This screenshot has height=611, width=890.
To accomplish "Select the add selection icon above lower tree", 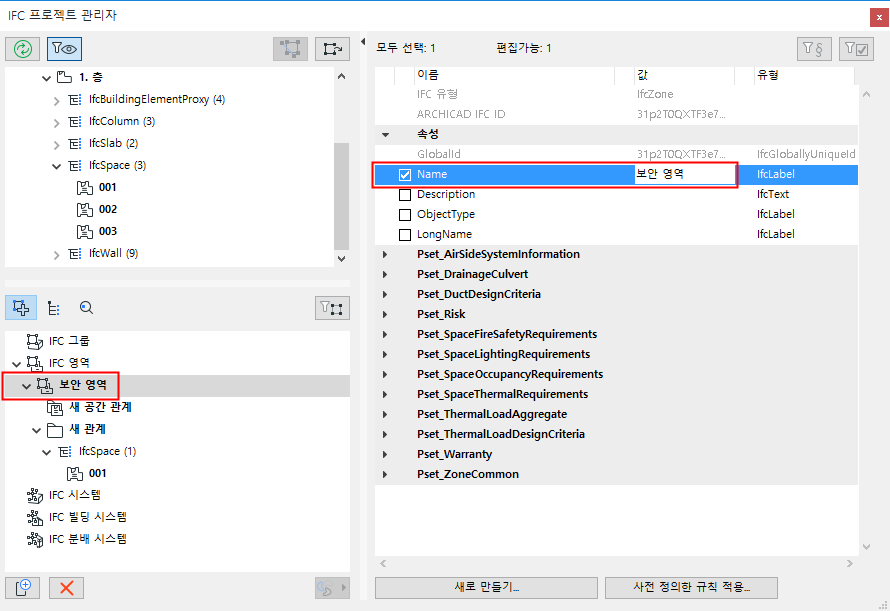I will pos(21,307).
